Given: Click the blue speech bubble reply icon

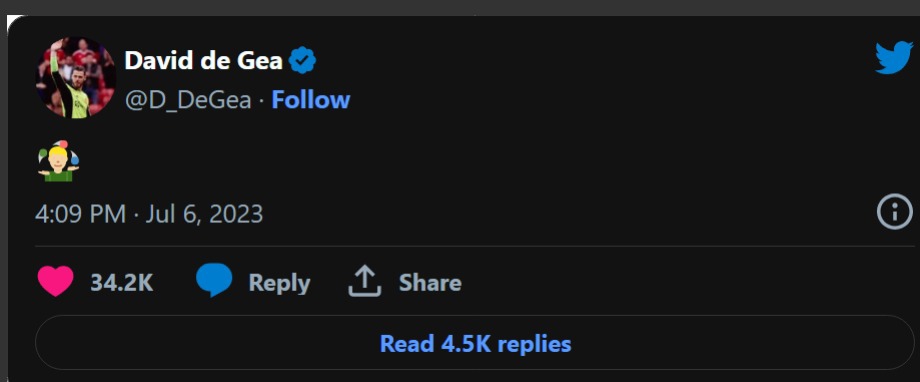Looking at the screenshot, I should pos(214,280).
